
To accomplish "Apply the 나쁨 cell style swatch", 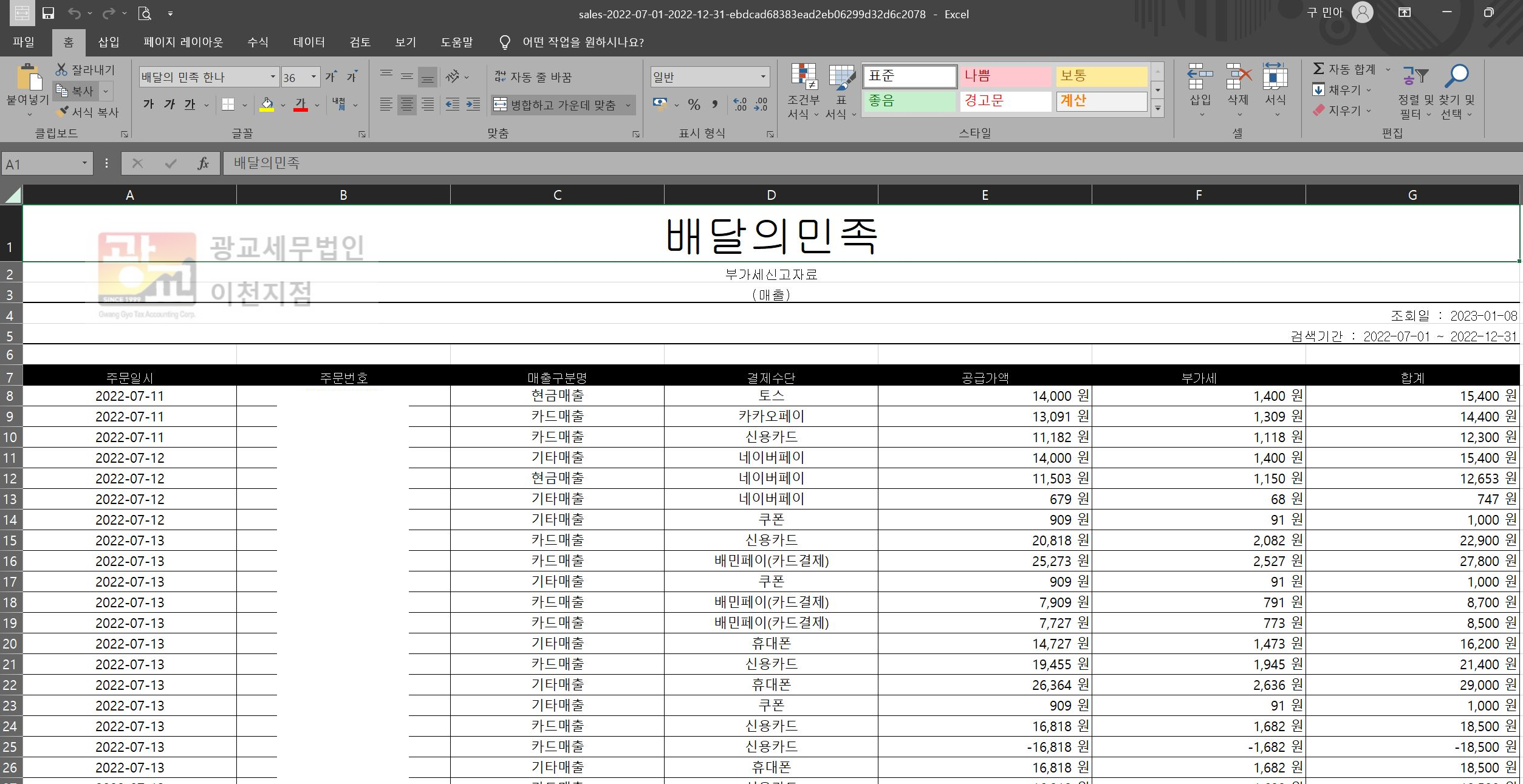I will (1005, 77).
